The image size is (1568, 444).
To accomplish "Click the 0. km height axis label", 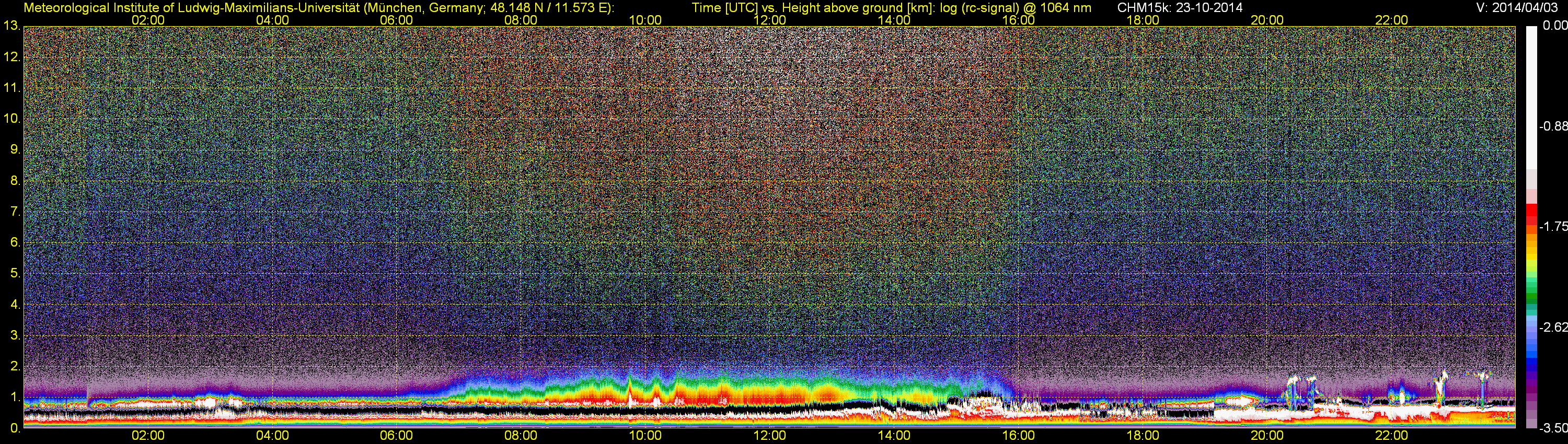I will [15, 428].
